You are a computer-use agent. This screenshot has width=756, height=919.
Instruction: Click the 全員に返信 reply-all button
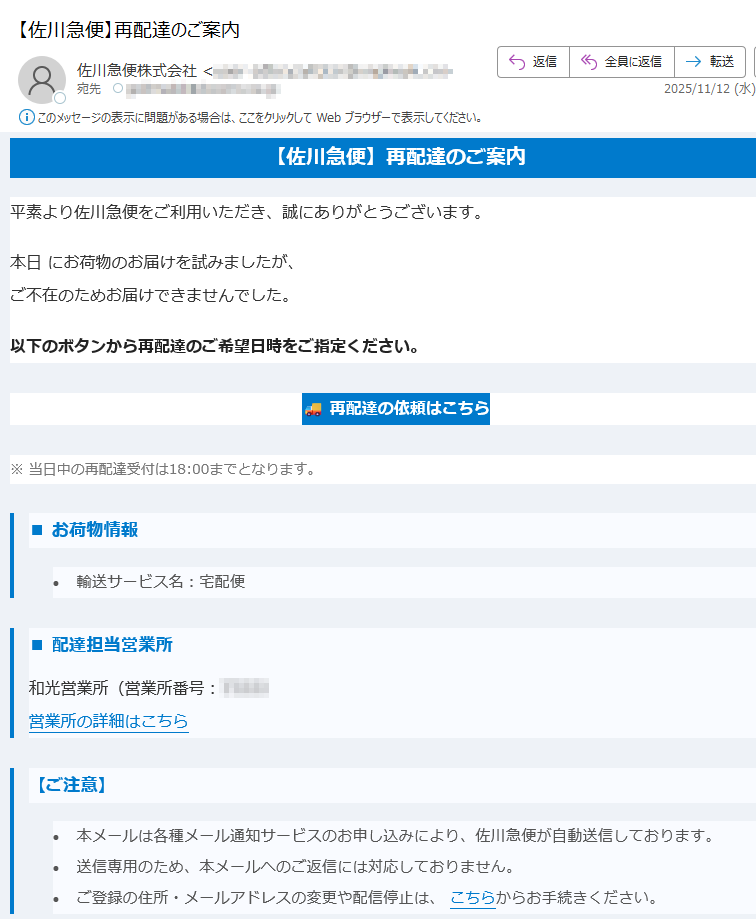622,62
